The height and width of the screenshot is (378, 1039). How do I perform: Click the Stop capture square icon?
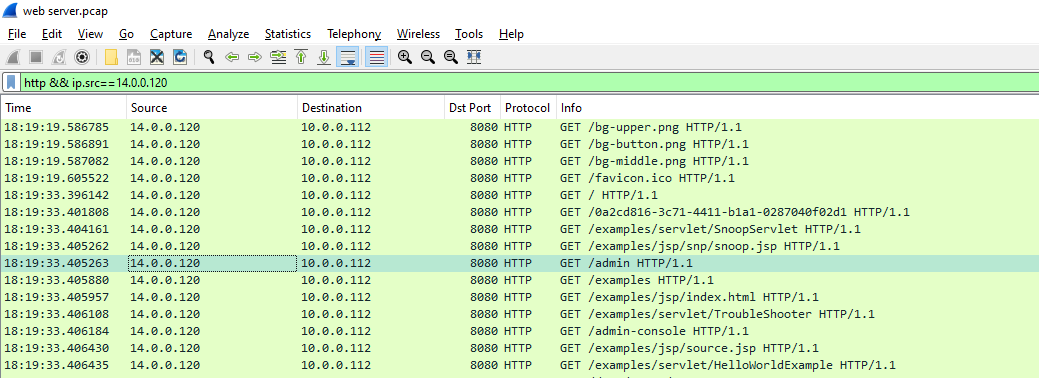click(36, 57)
